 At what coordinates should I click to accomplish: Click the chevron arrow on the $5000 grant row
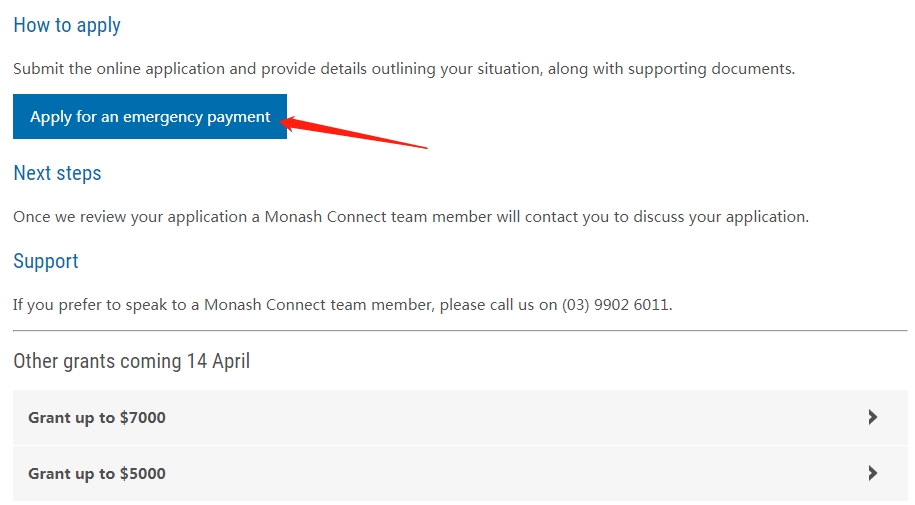tap(873, 474)
